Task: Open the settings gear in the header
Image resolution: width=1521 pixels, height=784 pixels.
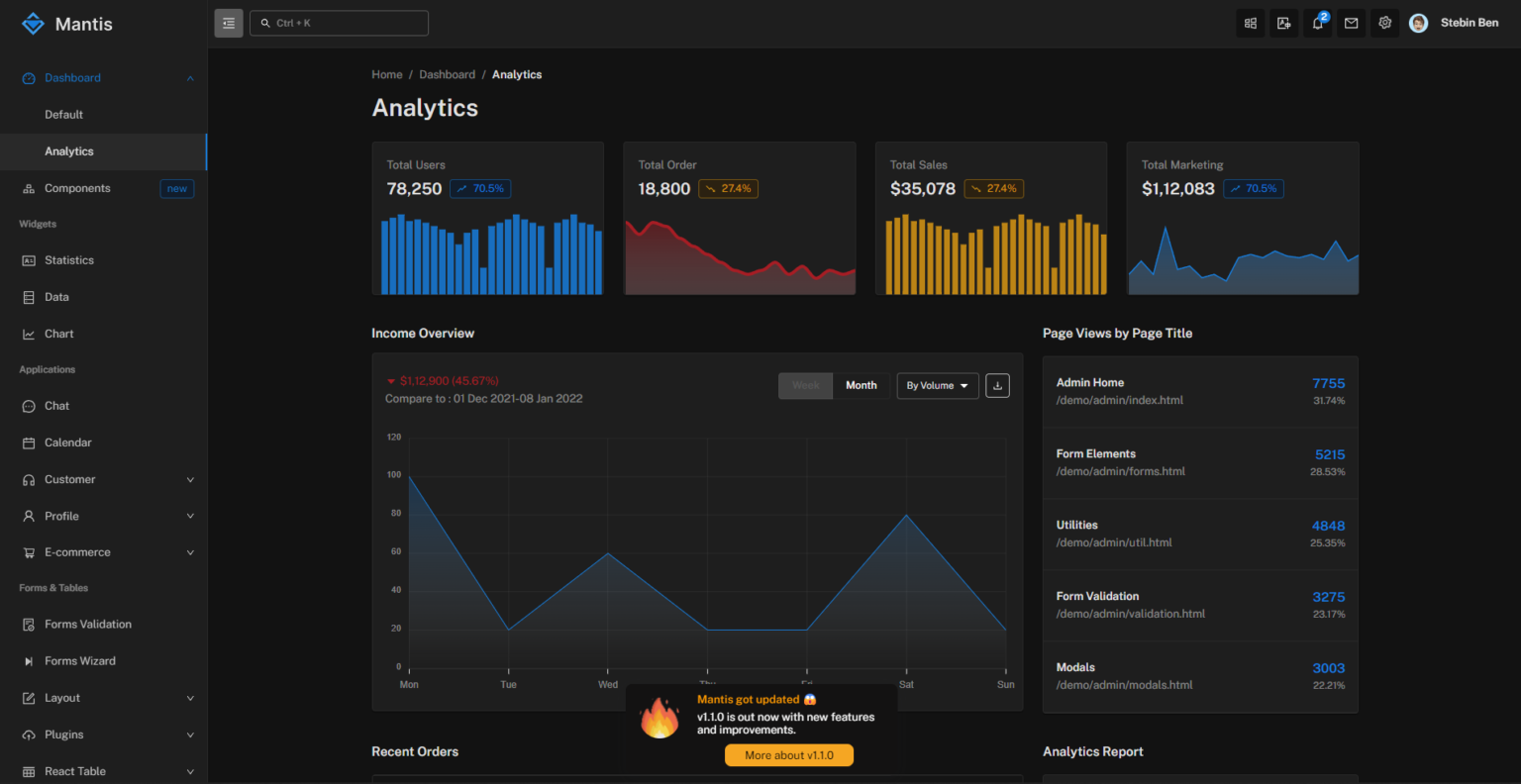Action: click(1384, 23)
